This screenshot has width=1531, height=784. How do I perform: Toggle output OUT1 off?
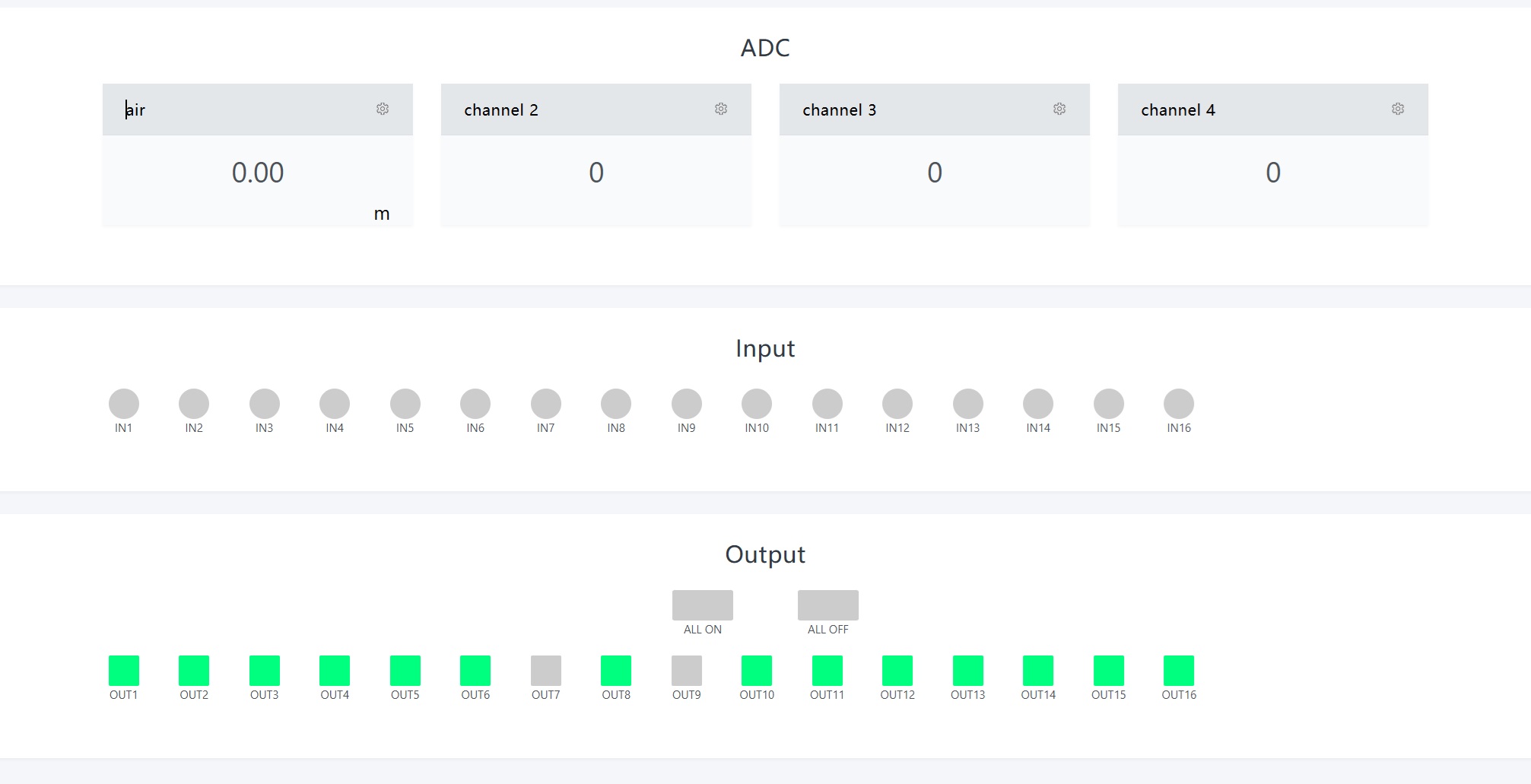tap(124, 671)
